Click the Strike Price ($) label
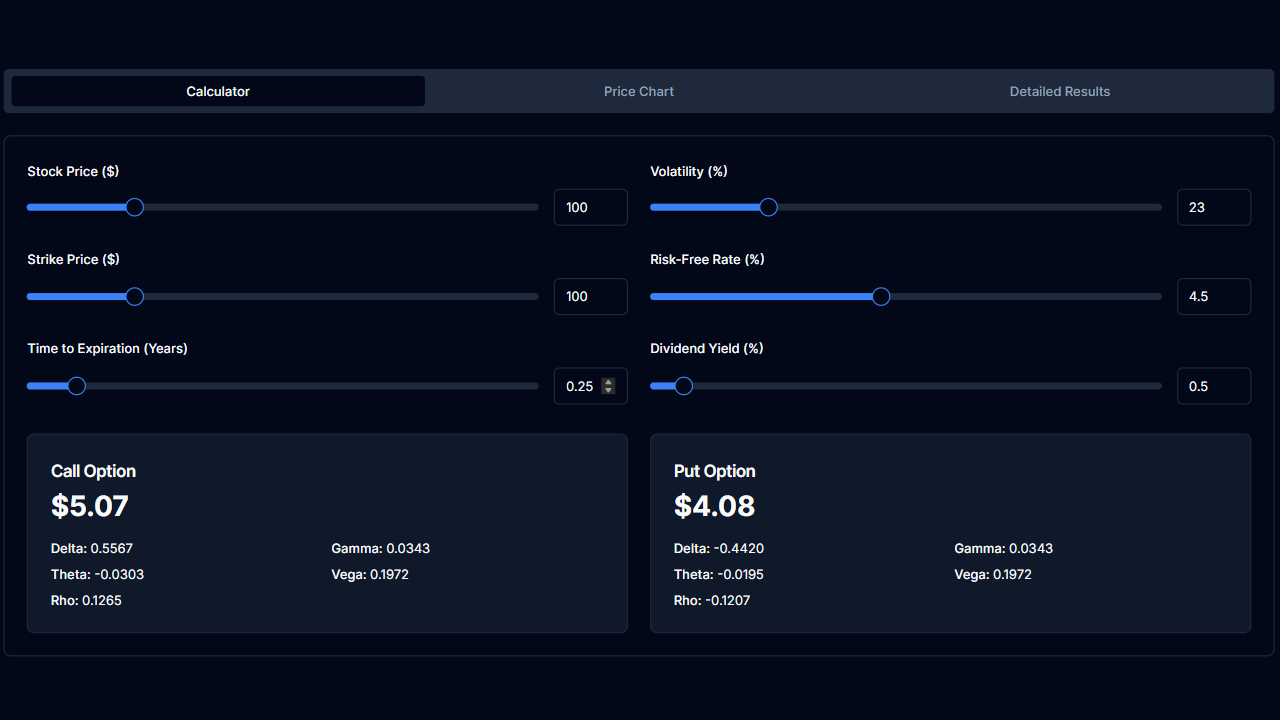Screen dimensions: 1280x720 (73, 259)
